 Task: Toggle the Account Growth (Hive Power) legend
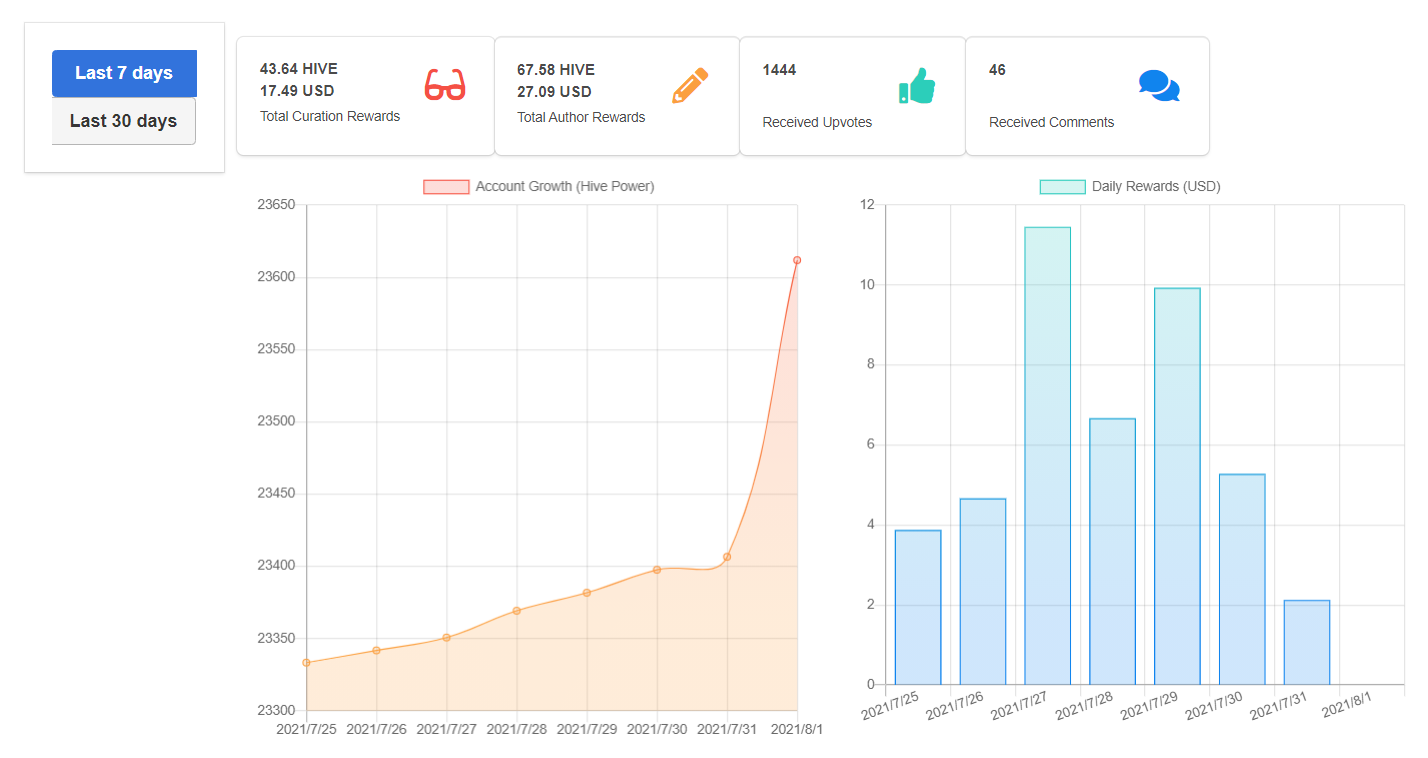(539, 186)
